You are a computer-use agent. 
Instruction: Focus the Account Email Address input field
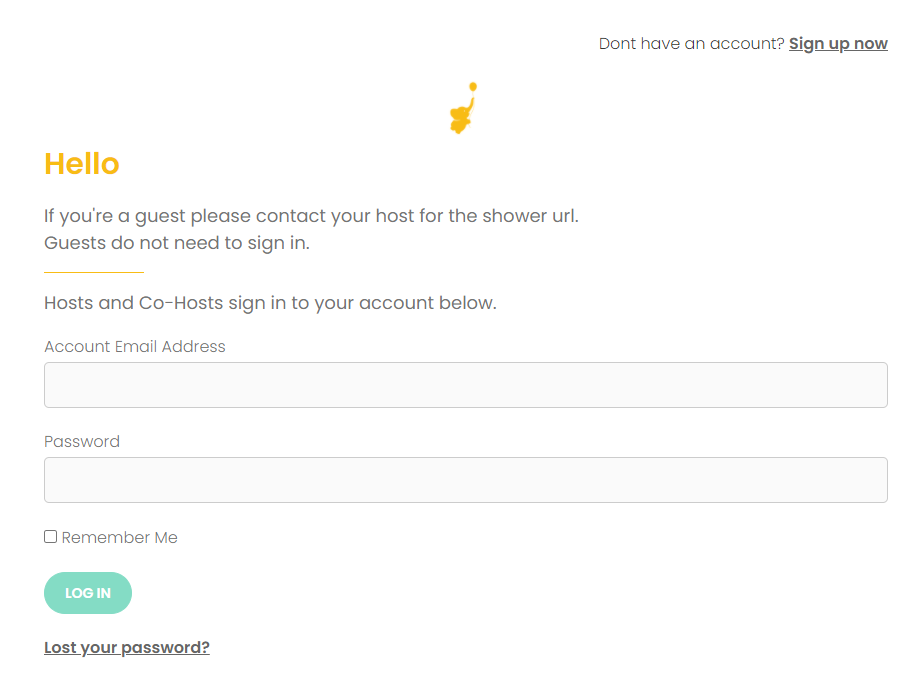pos(466,385)
